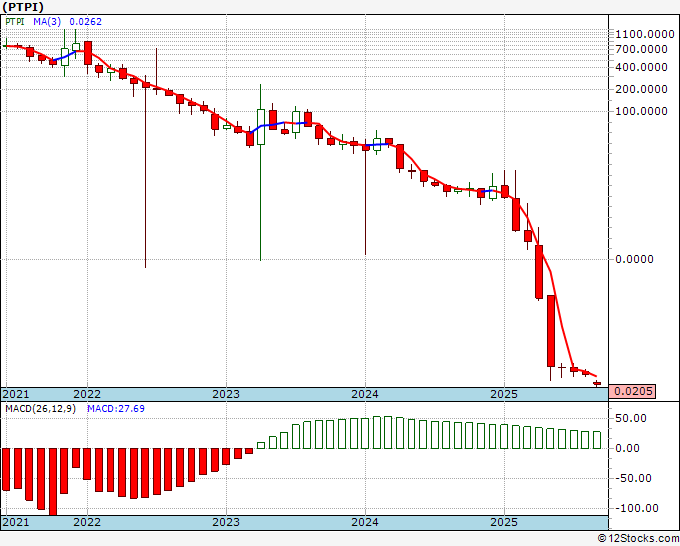
Task: Click the PTPI legend label above chart
Action: [15, 22]
